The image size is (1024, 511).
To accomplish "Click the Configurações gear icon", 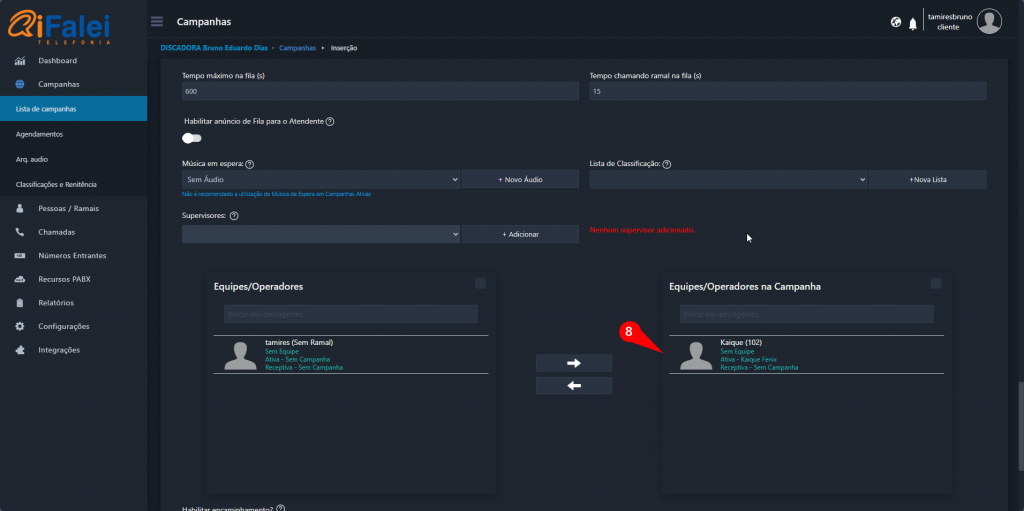I will click(20, 326).
